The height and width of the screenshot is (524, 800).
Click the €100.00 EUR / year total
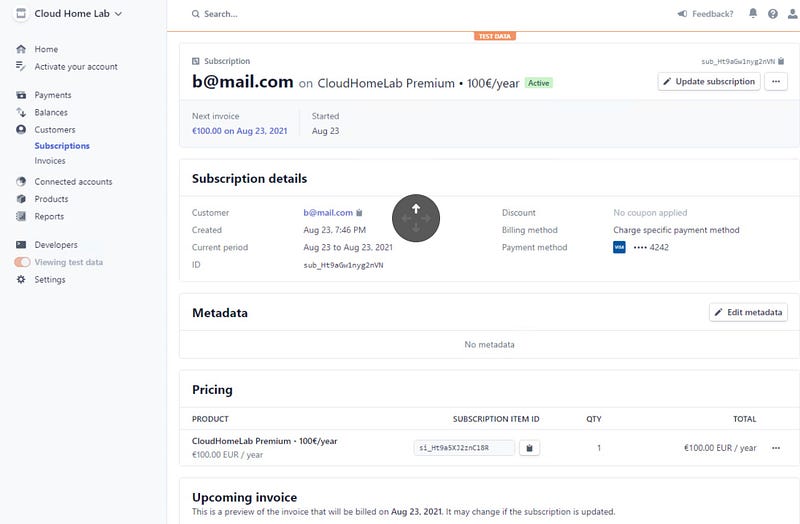(x=720, y=448)
